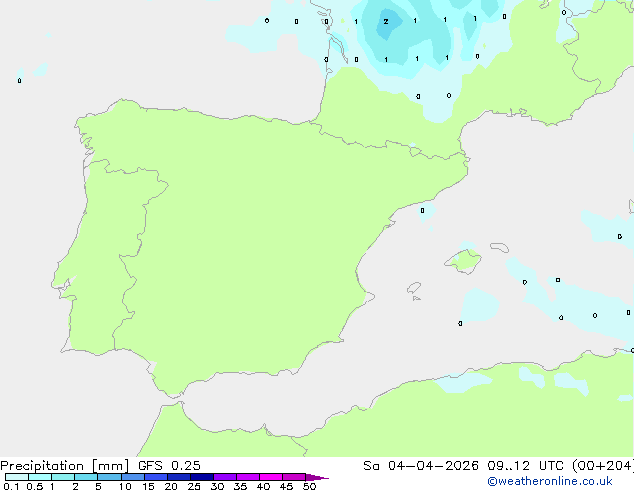Click the 0.1–0.5 mm palest legend swatch
Screen dimensions: 634x490
click(17, 477)
